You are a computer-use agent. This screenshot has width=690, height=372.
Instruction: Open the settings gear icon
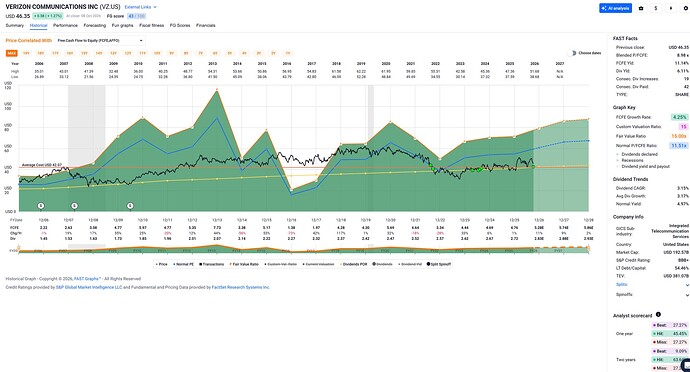[x=686, y=8]
